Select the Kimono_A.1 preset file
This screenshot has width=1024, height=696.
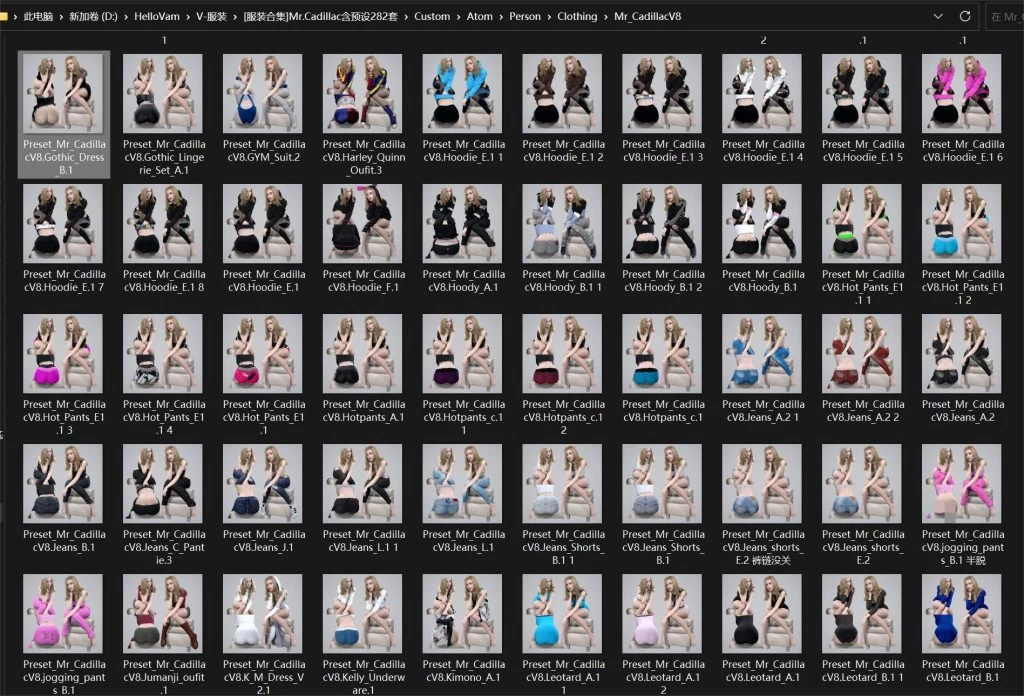(x=462, y=613)
